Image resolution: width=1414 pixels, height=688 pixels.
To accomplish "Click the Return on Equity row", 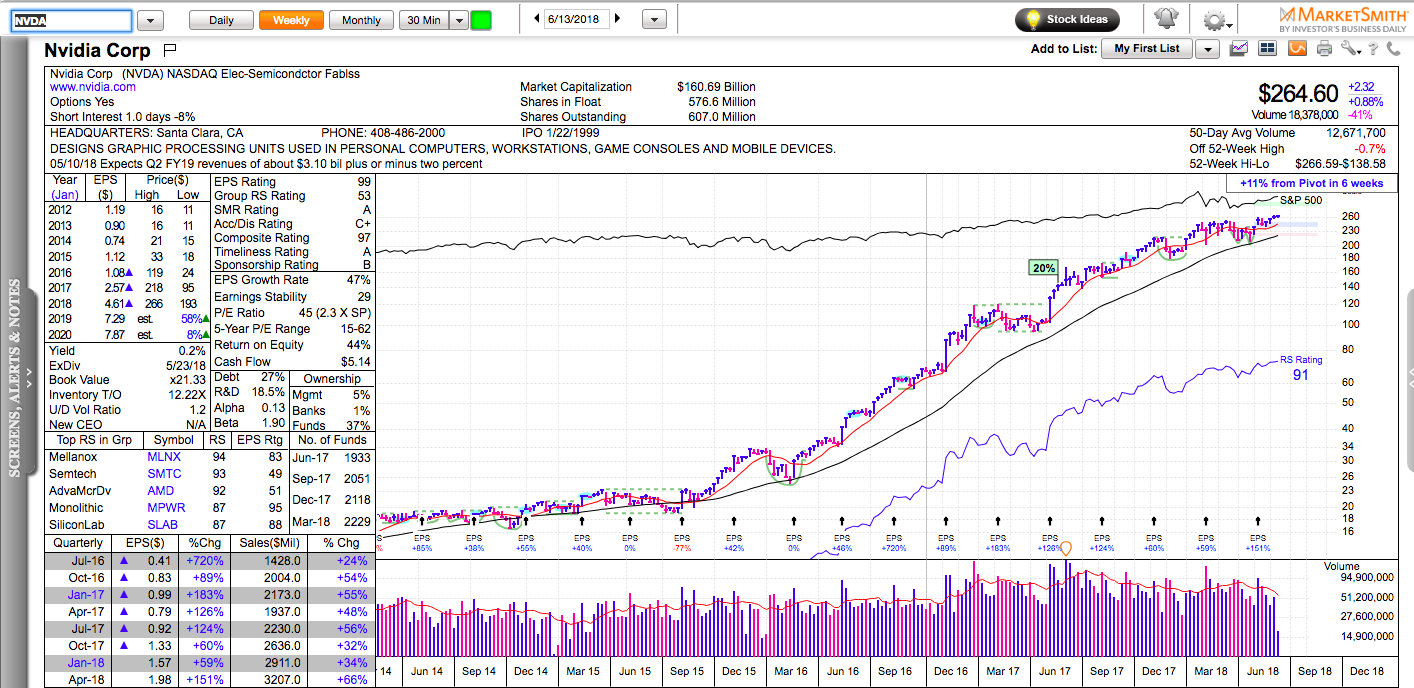I will (x=293, y=345).
